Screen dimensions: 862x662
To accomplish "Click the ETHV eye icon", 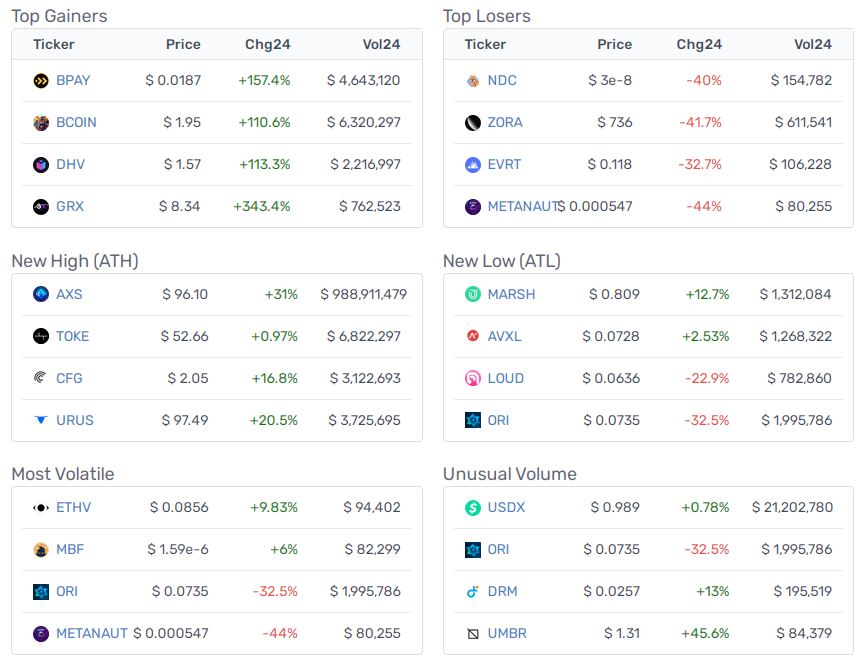I will [41, 507].
